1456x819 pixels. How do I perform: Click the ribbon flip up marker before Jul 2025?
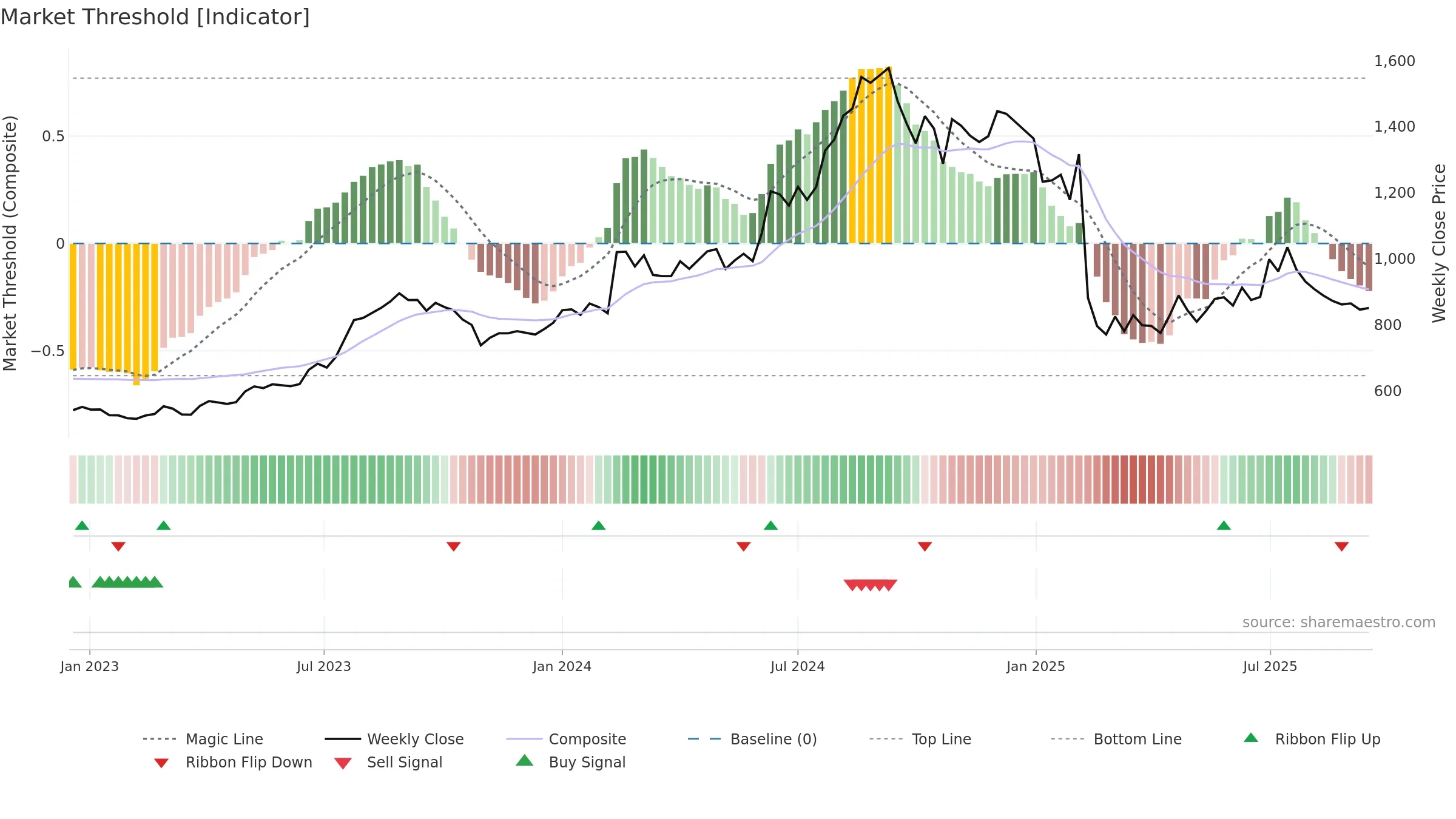pyautogui.click(x=1224, y=525)
